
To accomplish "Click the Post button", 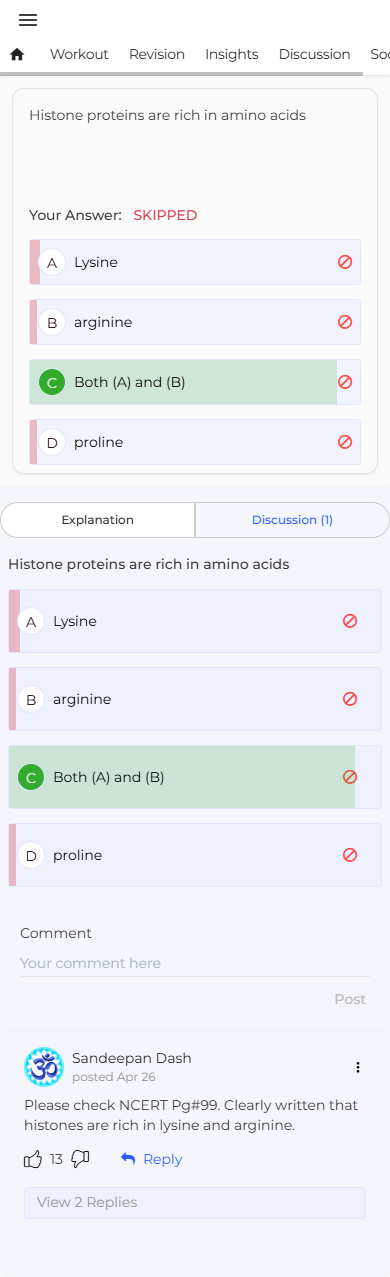I will click(x=350, y=999).
